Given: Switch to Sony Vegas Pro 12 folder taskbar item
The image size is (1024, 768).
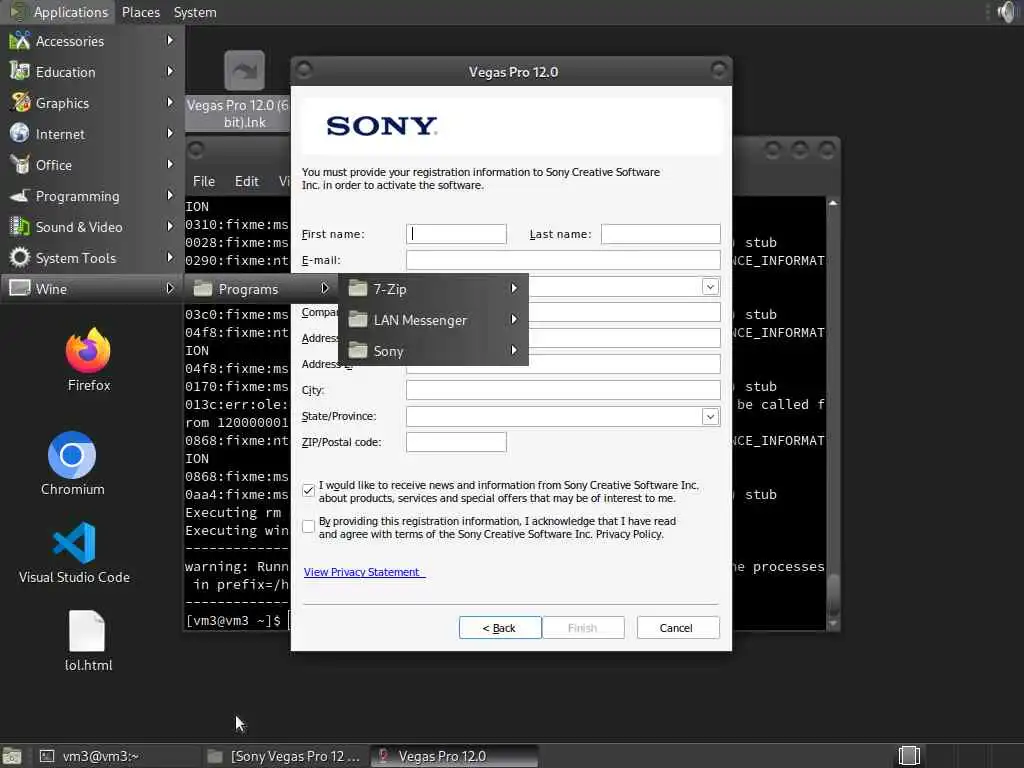Looking at the screenshot, I should coord(284,756).
